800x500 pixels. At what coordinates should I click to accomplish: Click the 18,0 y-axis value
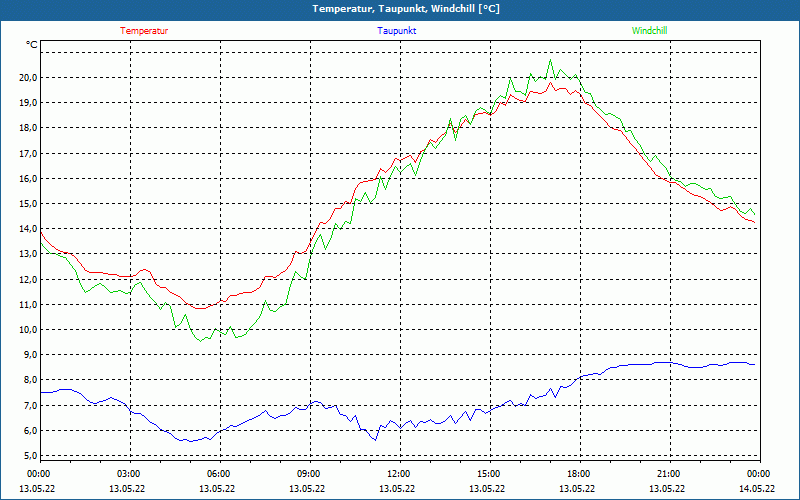[x=28, y=128]
